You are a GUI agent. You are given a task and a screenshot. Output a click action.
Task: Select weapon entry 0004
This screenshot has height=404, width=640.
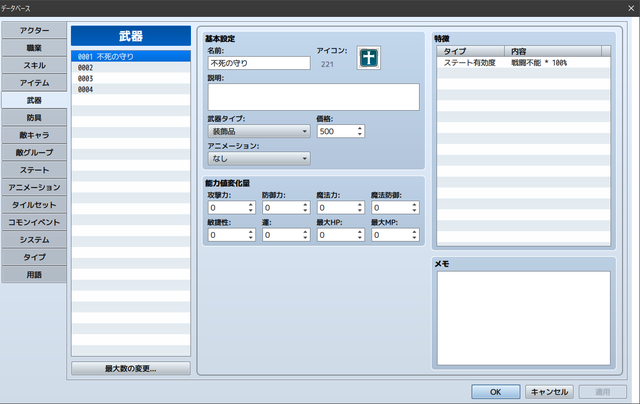tap(131, 89)
